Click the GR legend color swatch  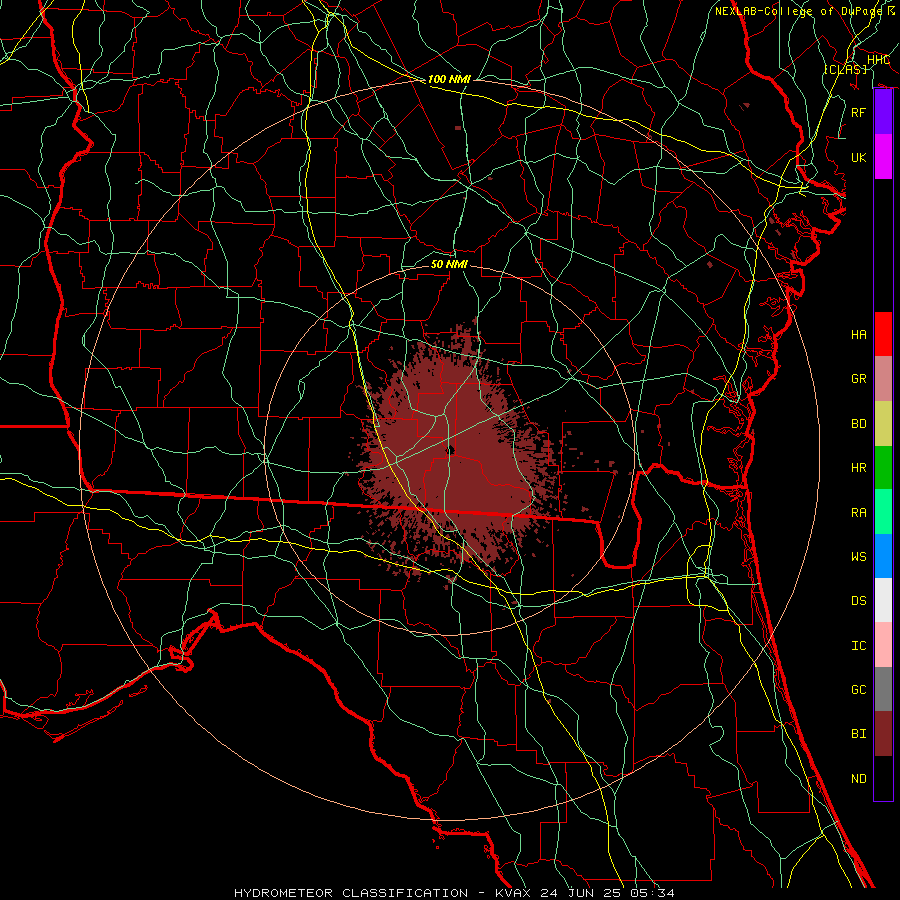point(883,379)
